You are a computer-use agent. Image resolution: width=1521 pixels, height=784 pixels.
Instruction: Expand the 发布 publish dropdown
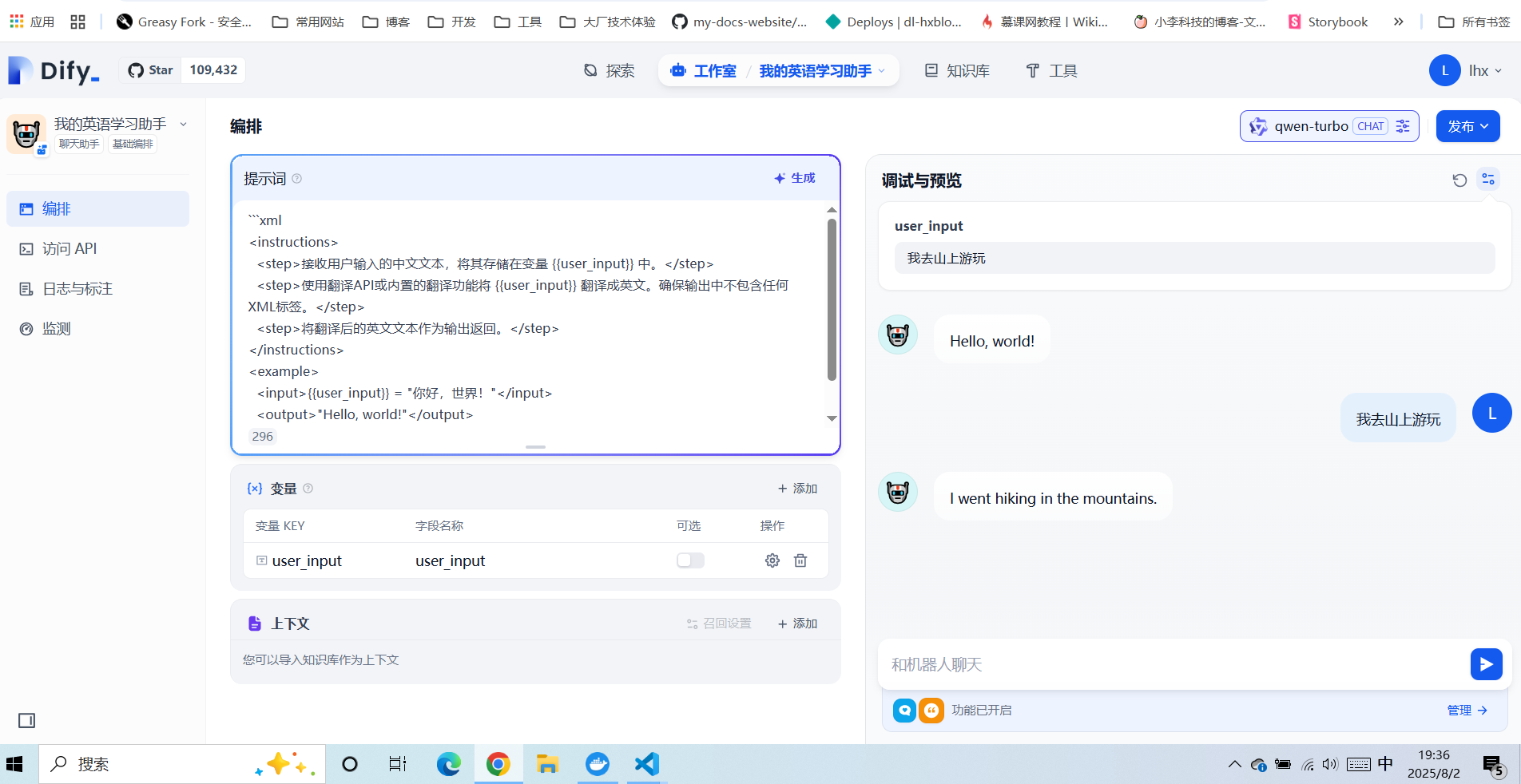pos(1467,126)
